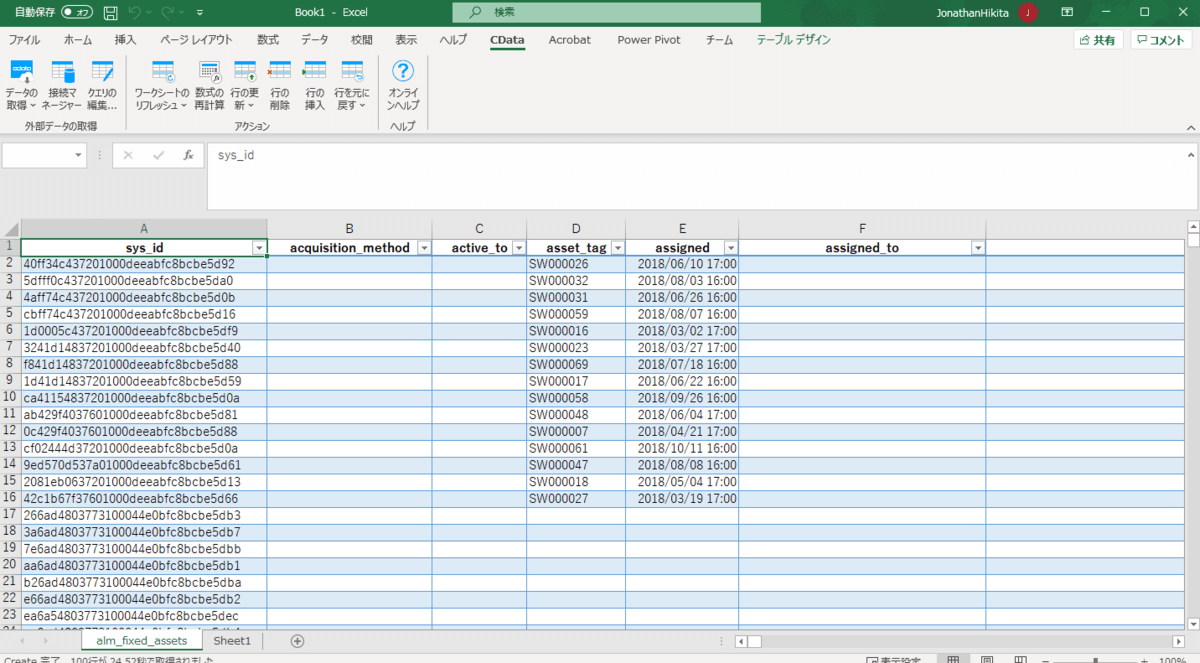Image resolution: width=1200 pixels, height=663 pixels.
Task: Open the Name Box dropdown arrow
Action: click(79, 156)
